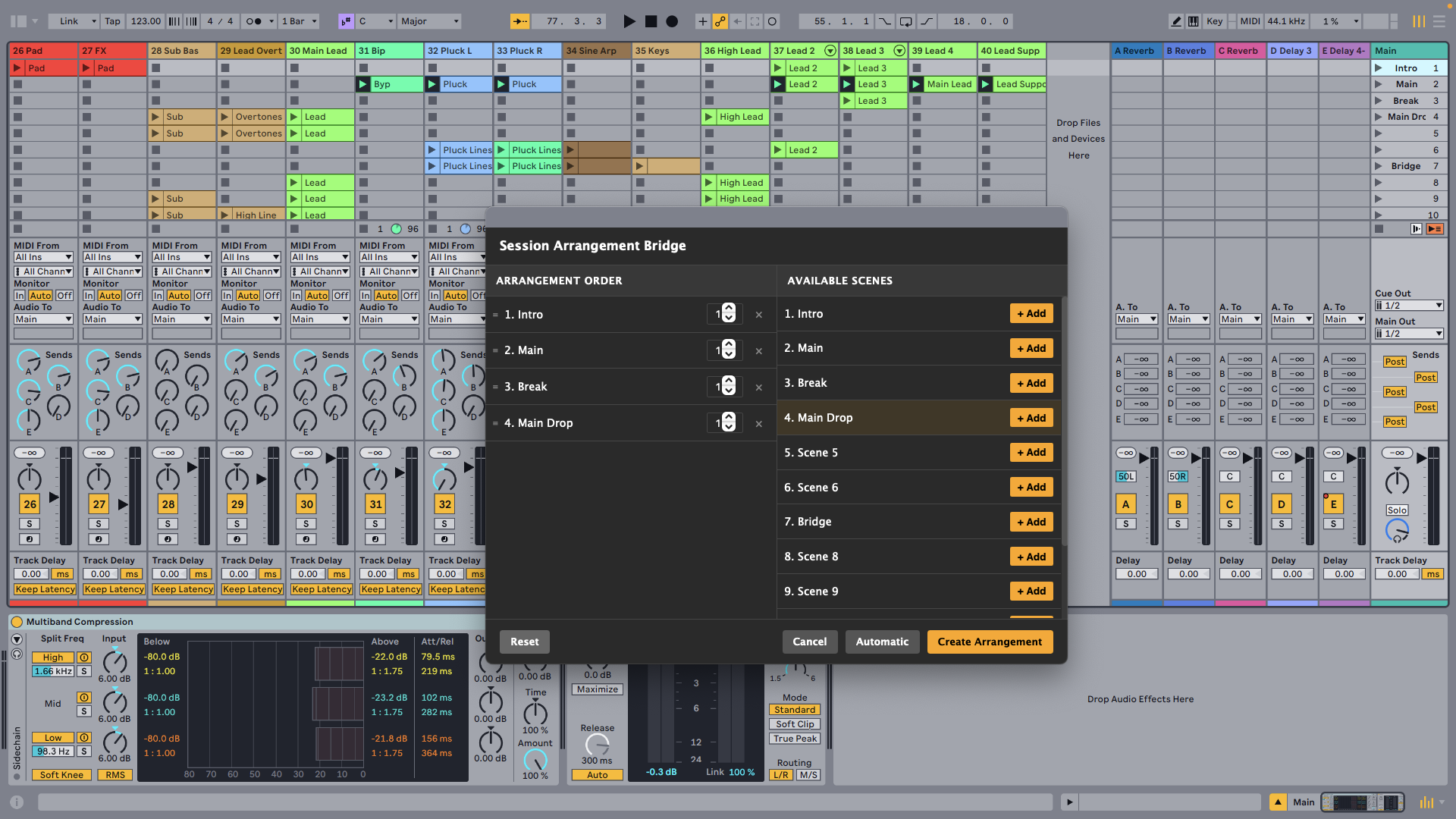The width and height of the screenshot is (1456, 819).
Task: Click the Tap tempo button
Action: click(112, 21)
